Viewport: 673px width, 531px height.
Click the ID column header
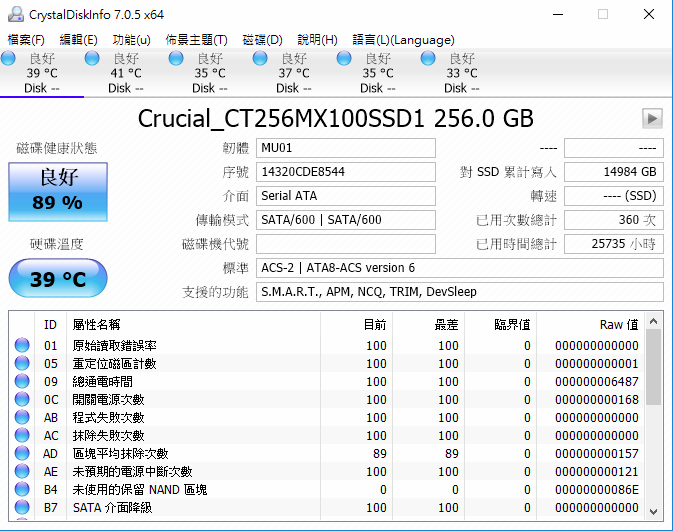pyautogui.click(x=50, y=325)
